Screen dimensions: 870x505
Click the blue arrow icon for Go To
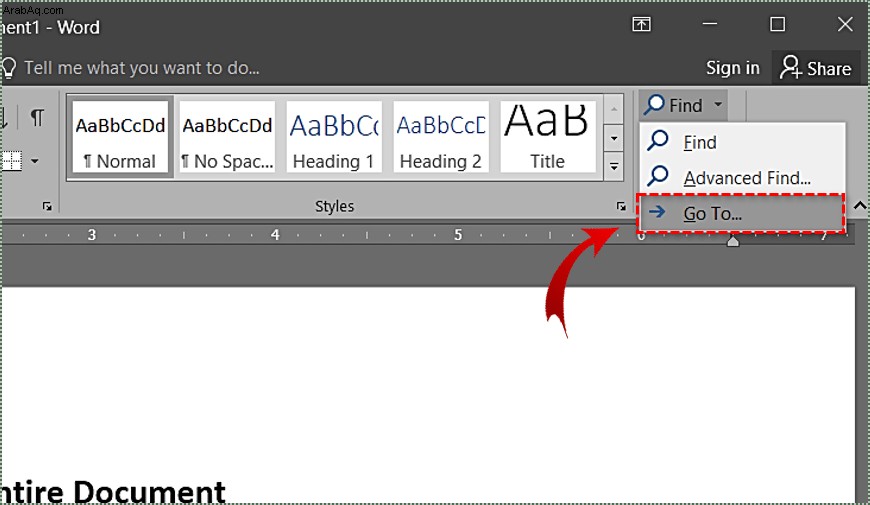[657, 211]
